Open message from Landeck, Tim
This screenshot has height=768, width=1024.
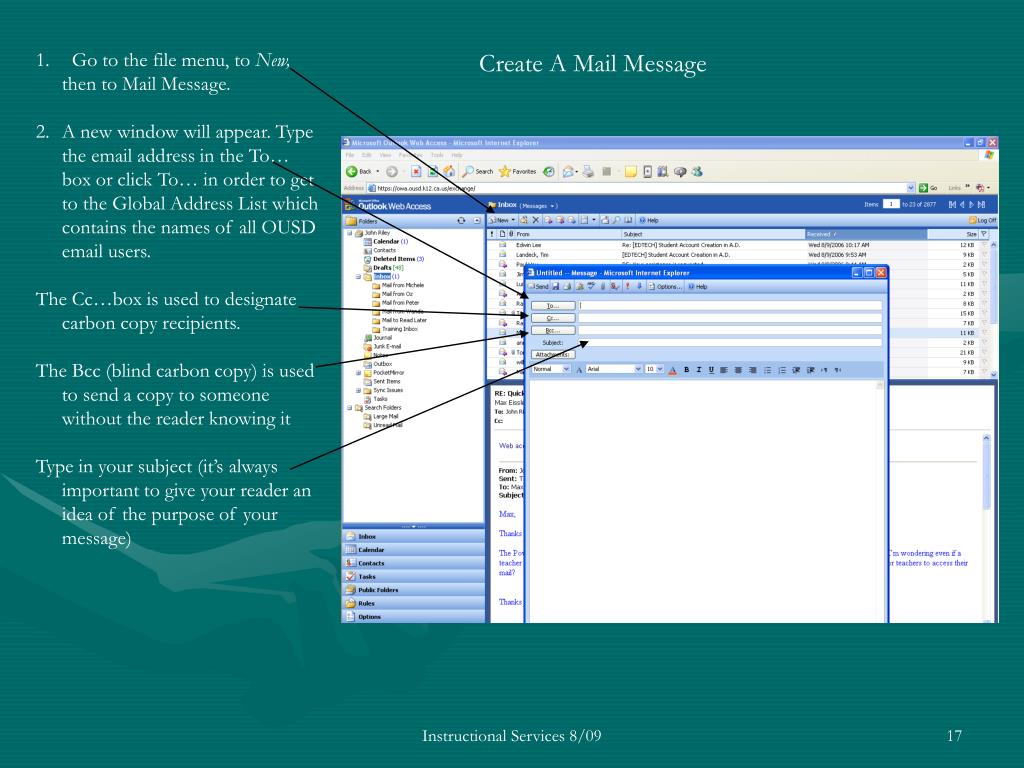pyautogui.click(x=738, y=255)
